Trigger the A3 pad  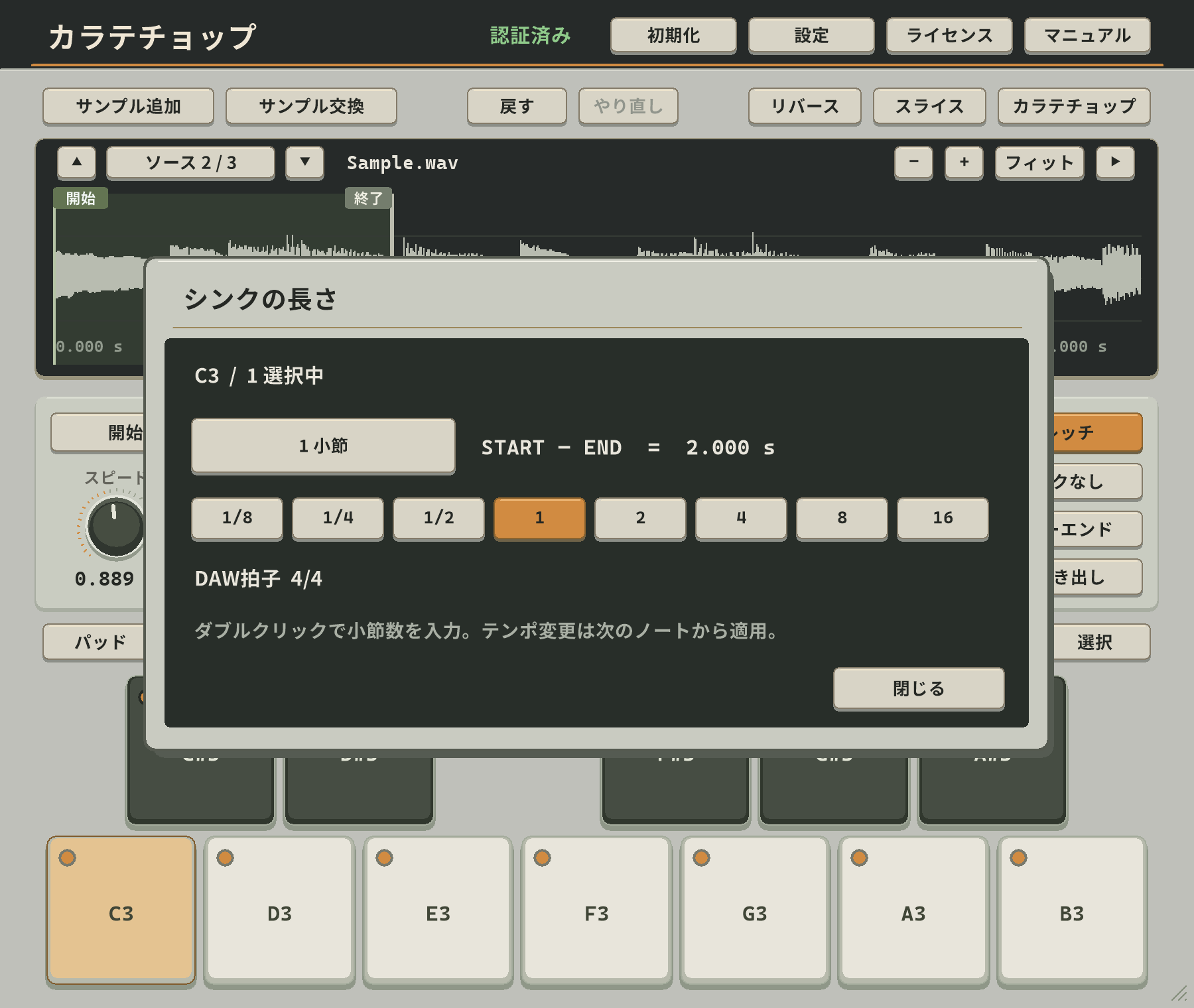pos(913,910)
